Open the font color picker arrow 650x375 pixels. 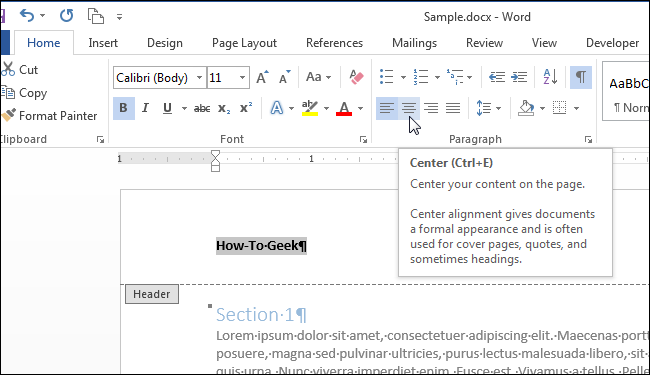[x=360, y=109]
